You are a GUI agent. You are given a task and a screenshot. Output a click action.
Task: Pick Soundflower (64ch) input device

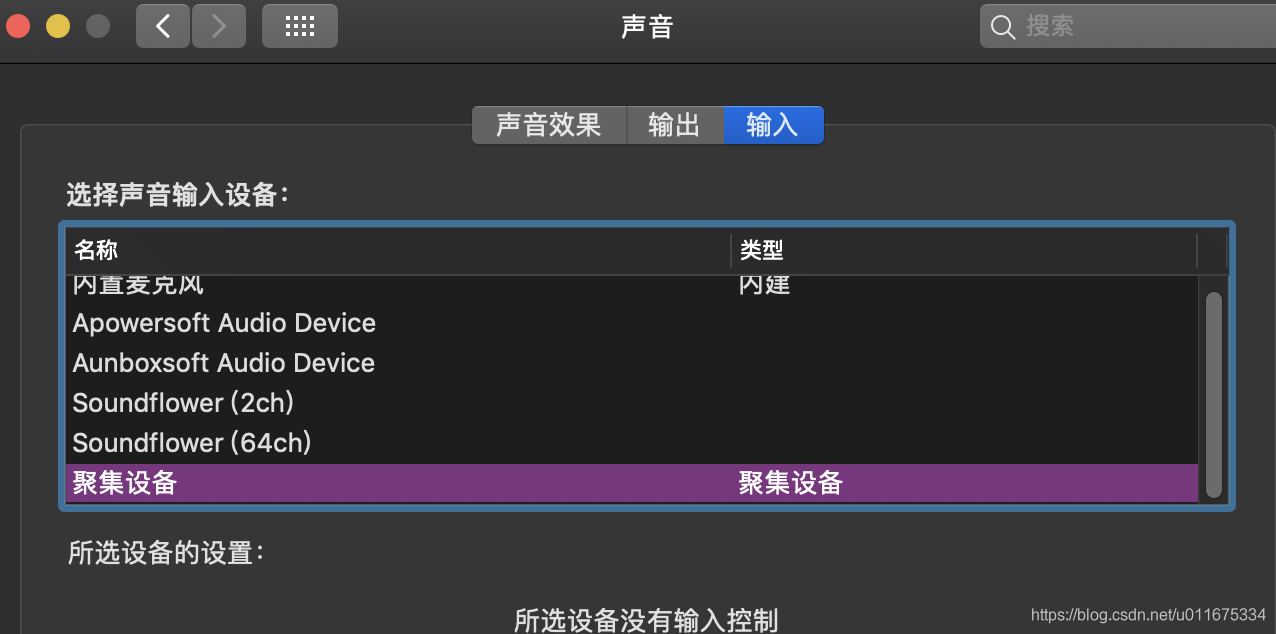coord(192,443)
